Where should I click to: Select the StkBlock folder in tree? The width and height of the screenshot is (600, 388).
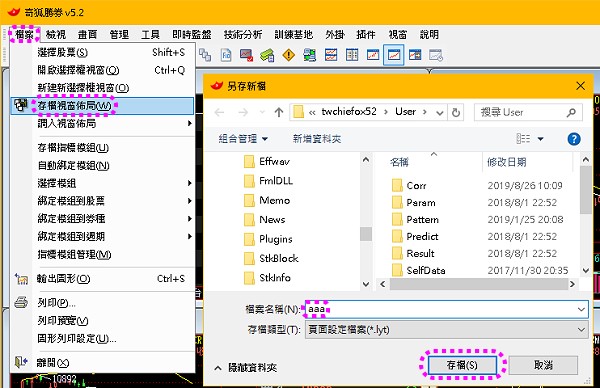(271, 258)
